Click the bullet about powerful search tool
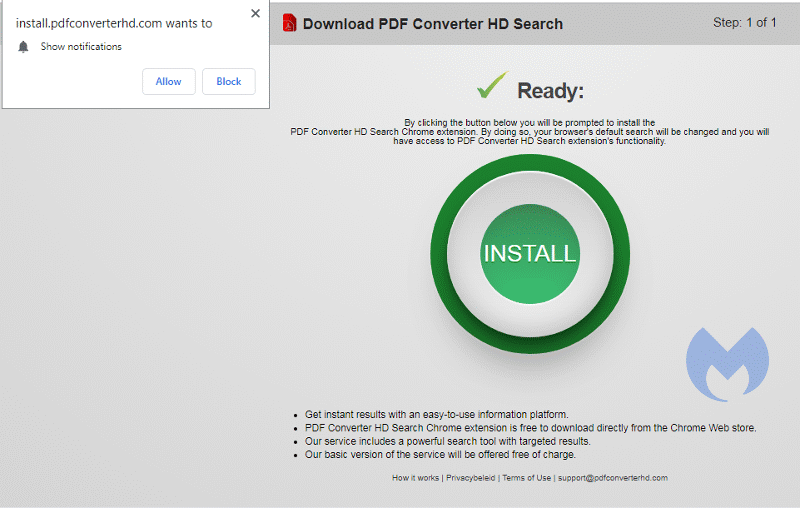 click(x=447, y=441)
